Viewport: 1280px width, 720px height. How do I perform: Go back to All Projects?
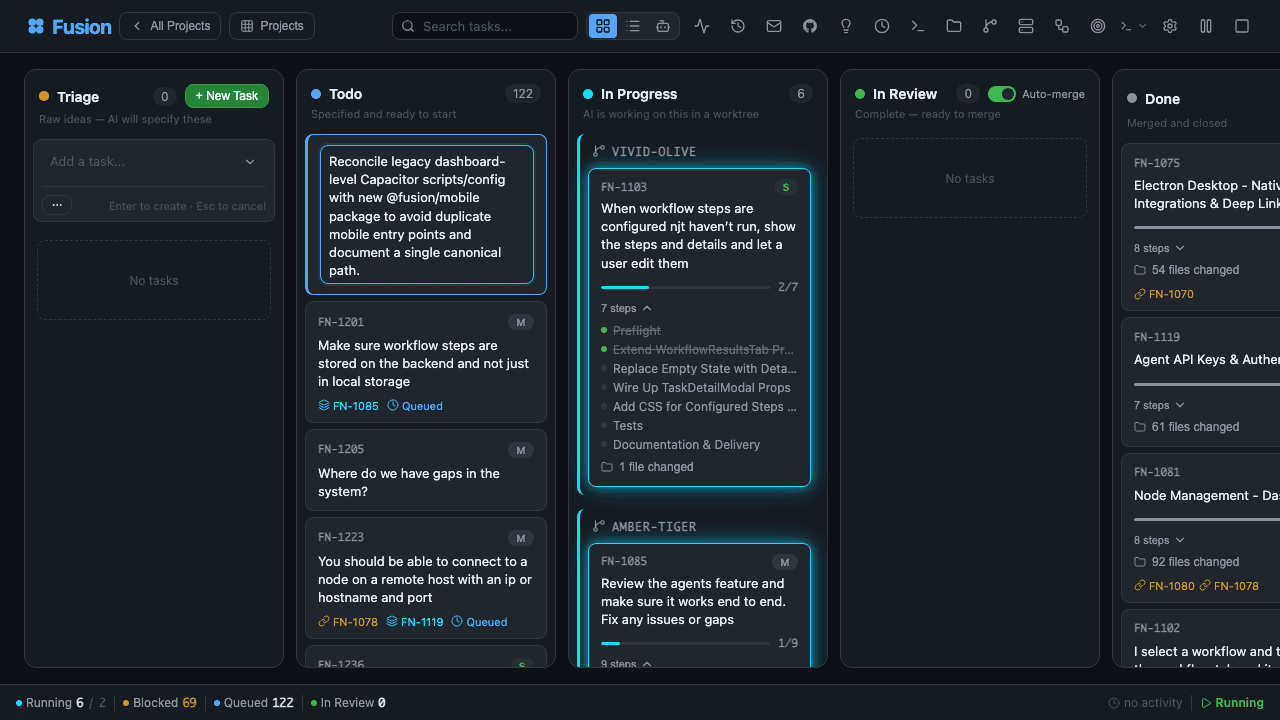(x=170, y=26)
